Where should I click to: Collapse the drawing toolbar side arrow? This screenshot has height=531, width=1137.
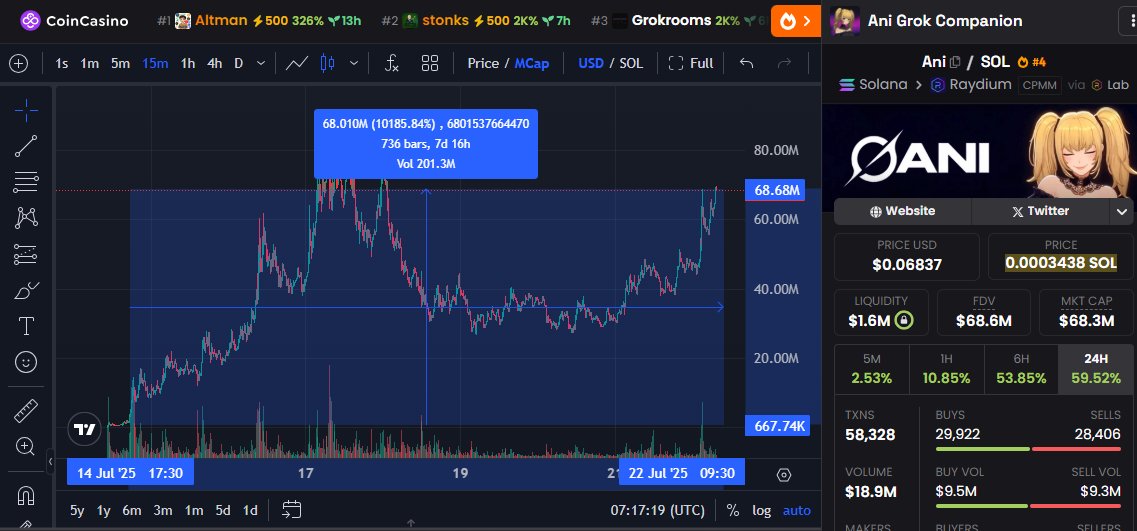[x=50, y=461]
